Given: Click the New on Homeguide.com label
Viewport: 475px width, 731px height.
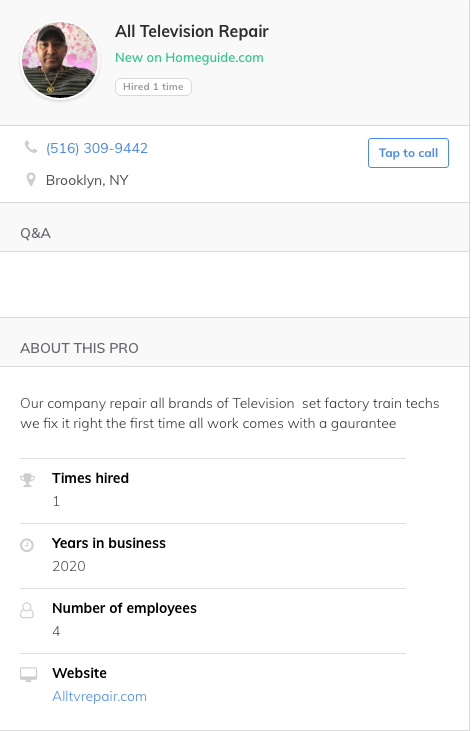Looking at the screenshot, I should (189, 57).
